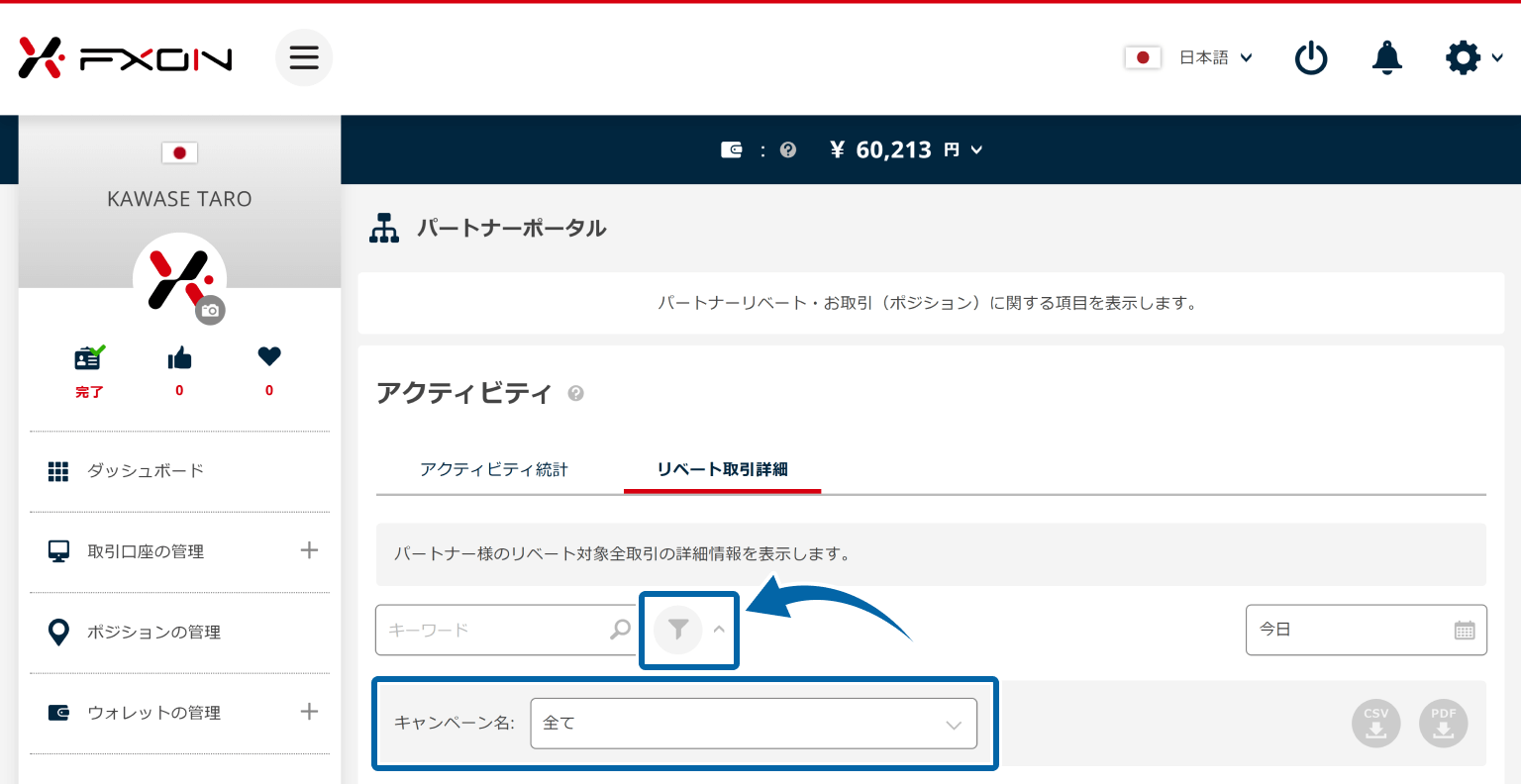1521x784 pixels.
Task: Click the thumbs-up likes icon
Action: click(179, 357)
